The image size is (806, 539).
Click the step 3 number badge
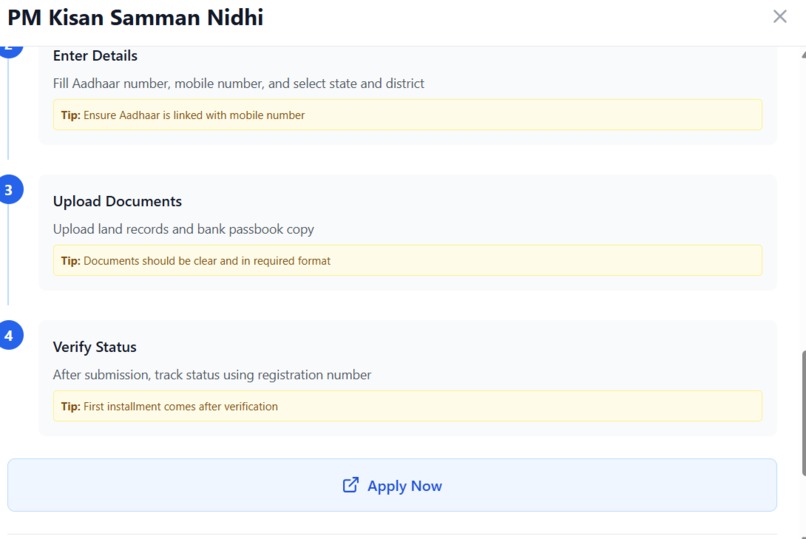point(9,190)
